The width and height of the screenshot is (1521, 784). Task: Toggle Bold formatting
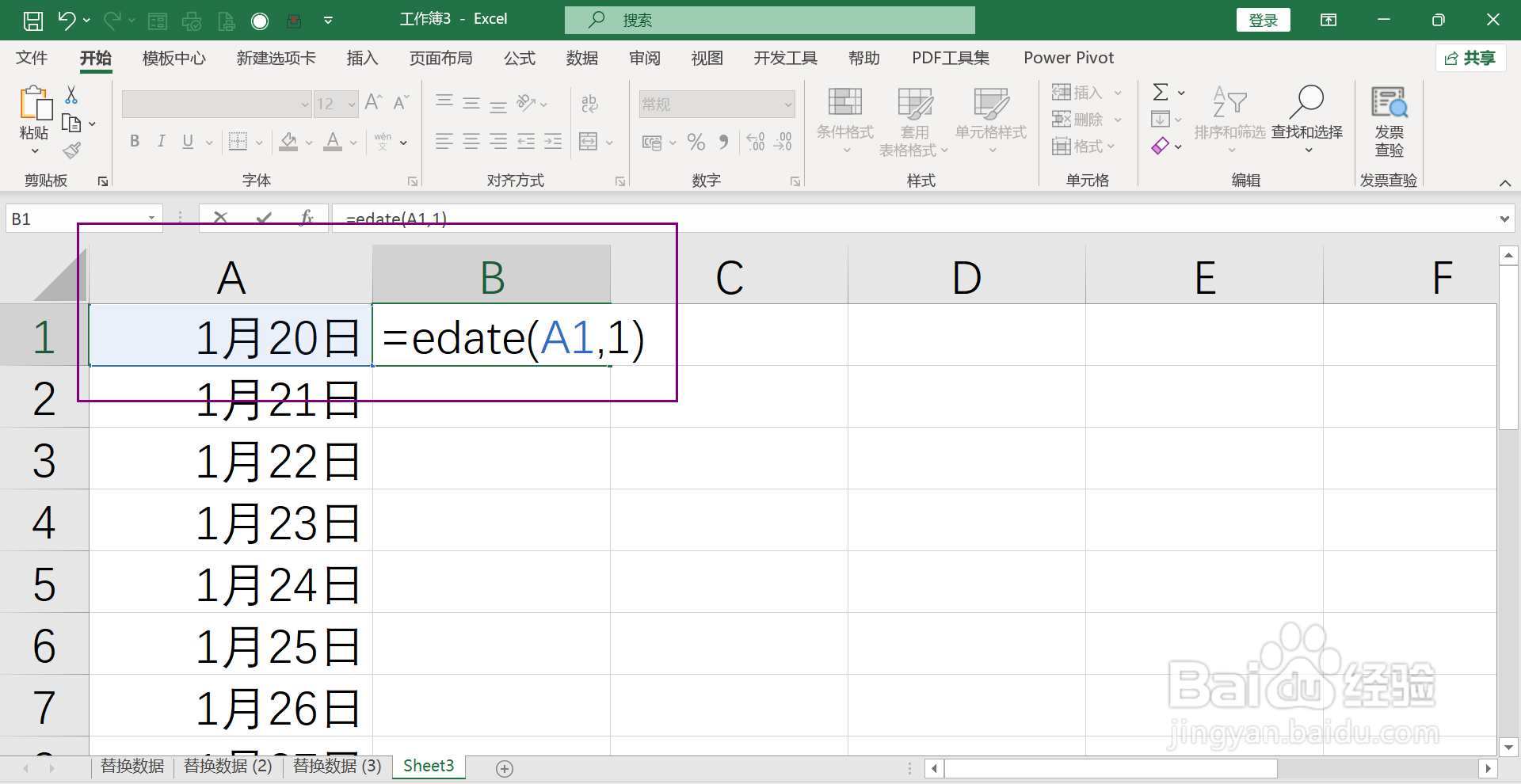pos(135,142)
